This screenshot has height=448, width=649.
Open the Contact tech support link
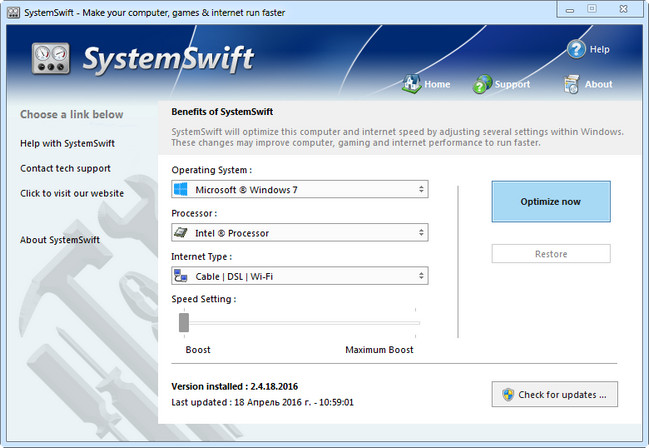pyautogui.click(x=65, y=169)
